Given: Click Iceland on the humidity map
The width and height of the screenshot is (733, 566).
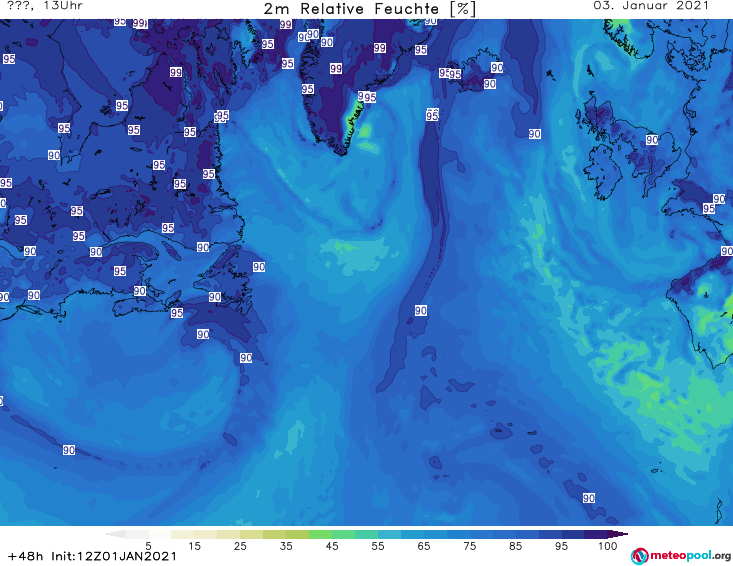Looking at the screenshot, I should click(x=474, y=72).
